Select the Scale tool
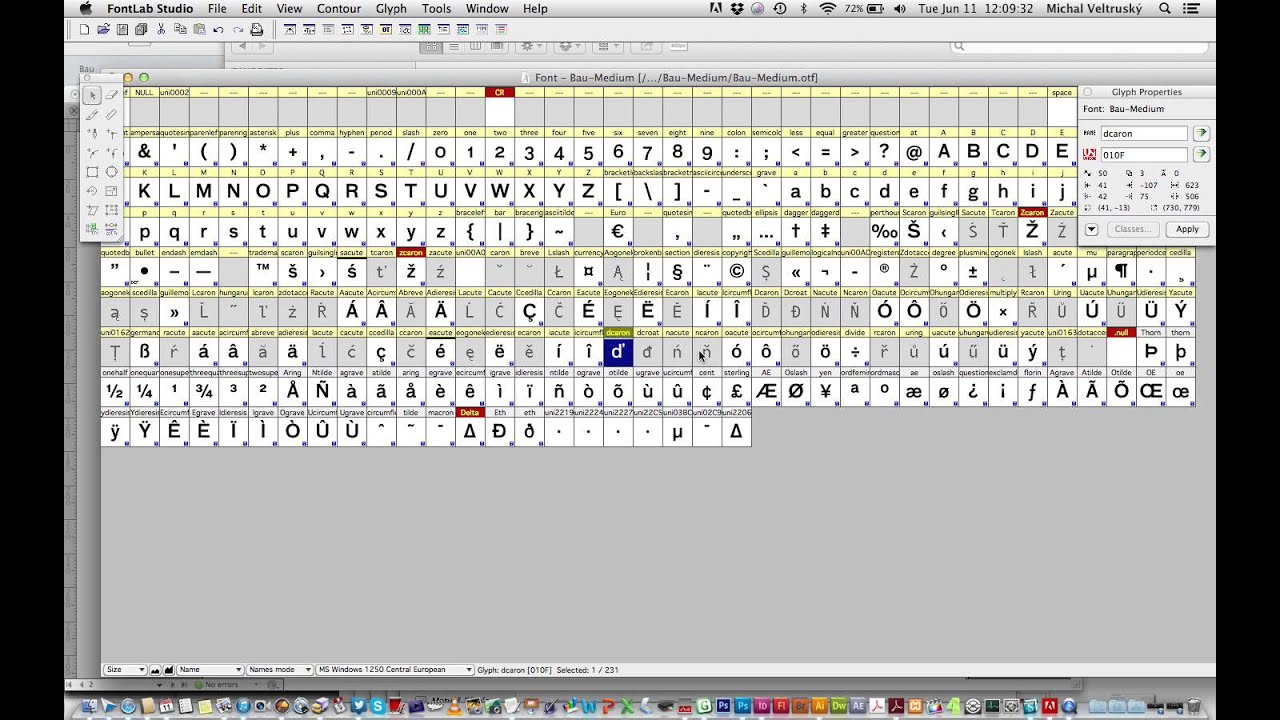1280x720 pixels. (111, 190)
